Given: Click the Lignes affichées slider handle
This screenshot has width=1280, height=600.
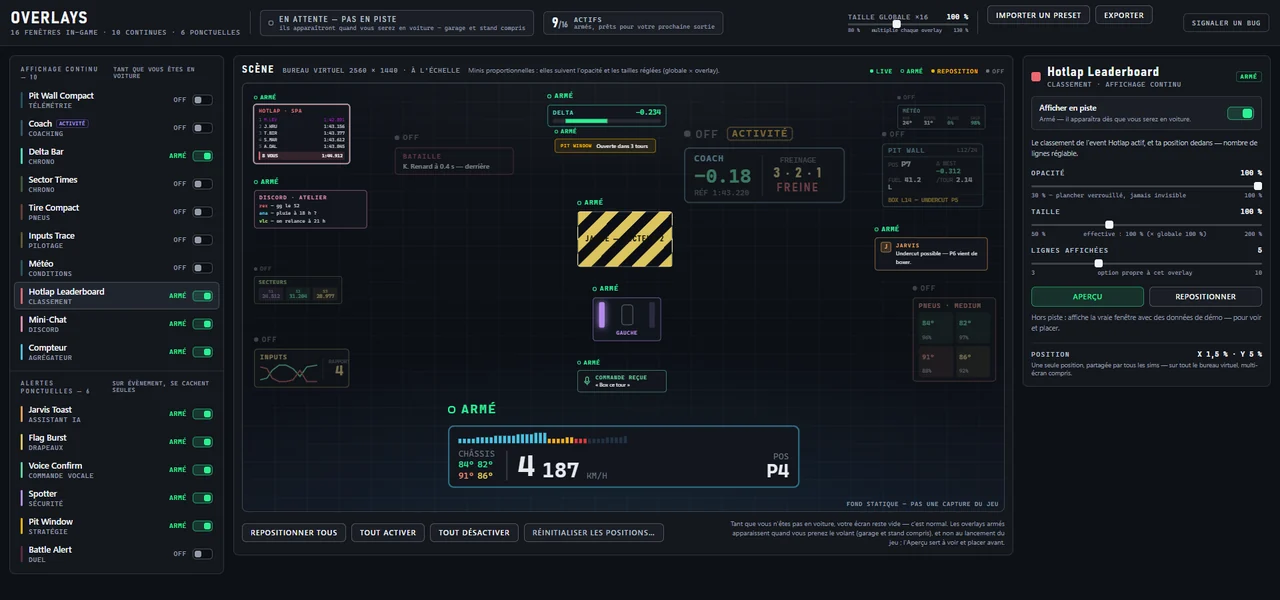Looking at the screenshot, I should pos(1099,263).
